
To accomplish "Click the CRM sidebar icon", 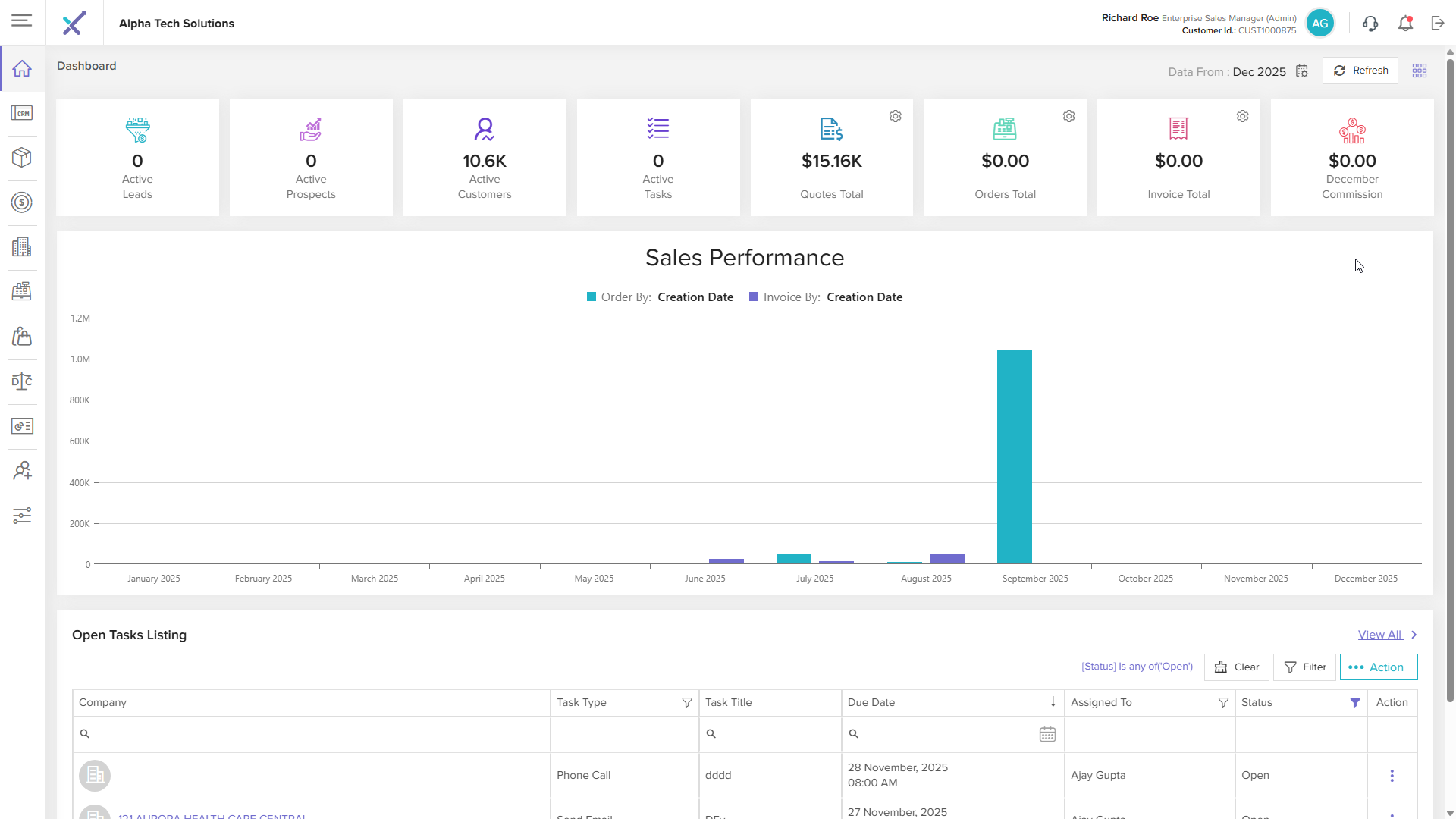I will pyautogui.click(x=22, y=113).
